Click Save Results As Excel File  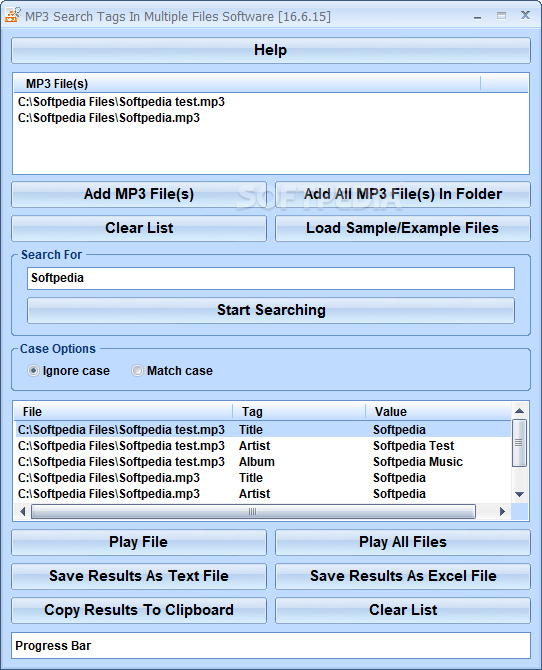(x=403, y=576)
